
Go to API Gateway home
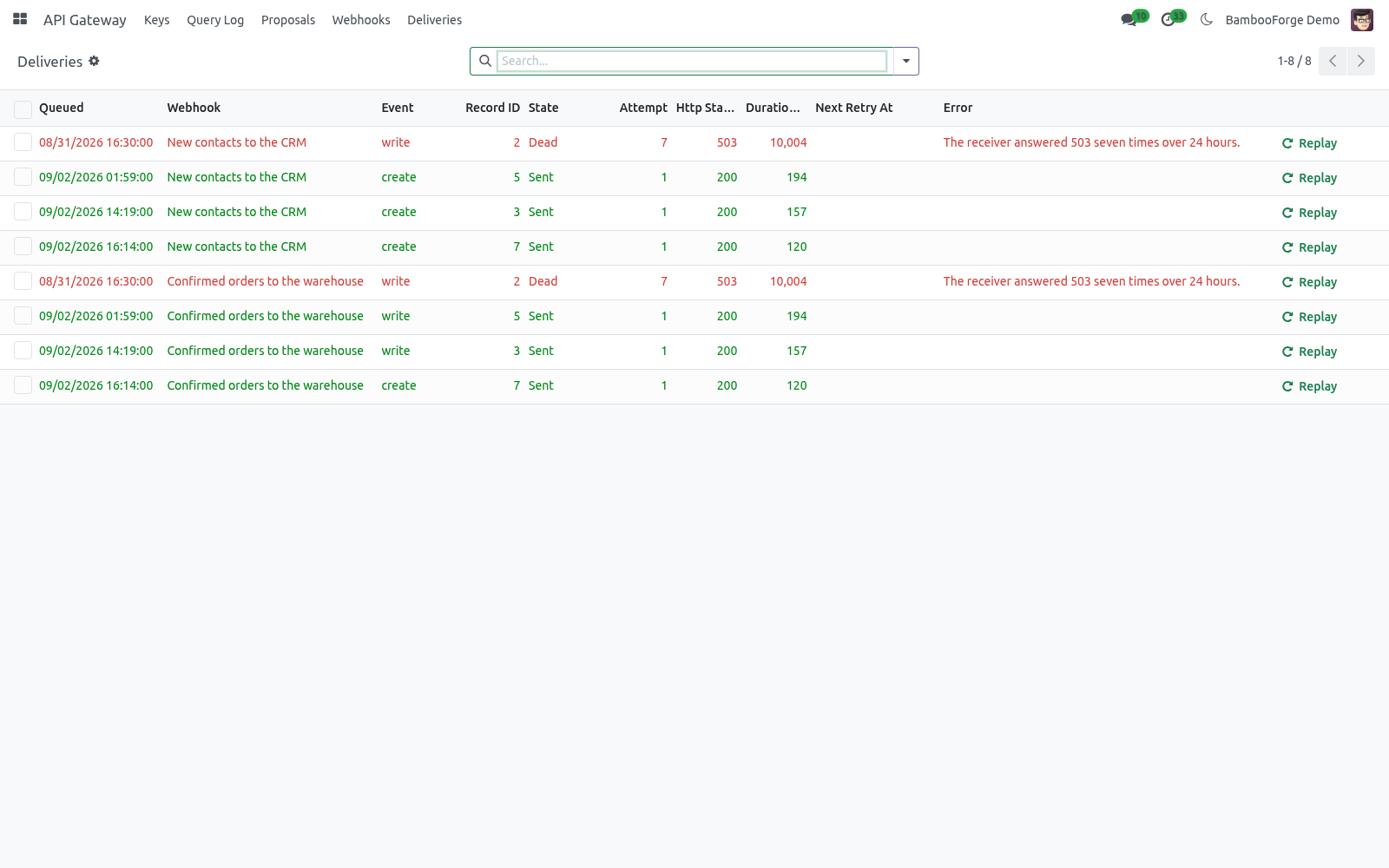[85, 20]
